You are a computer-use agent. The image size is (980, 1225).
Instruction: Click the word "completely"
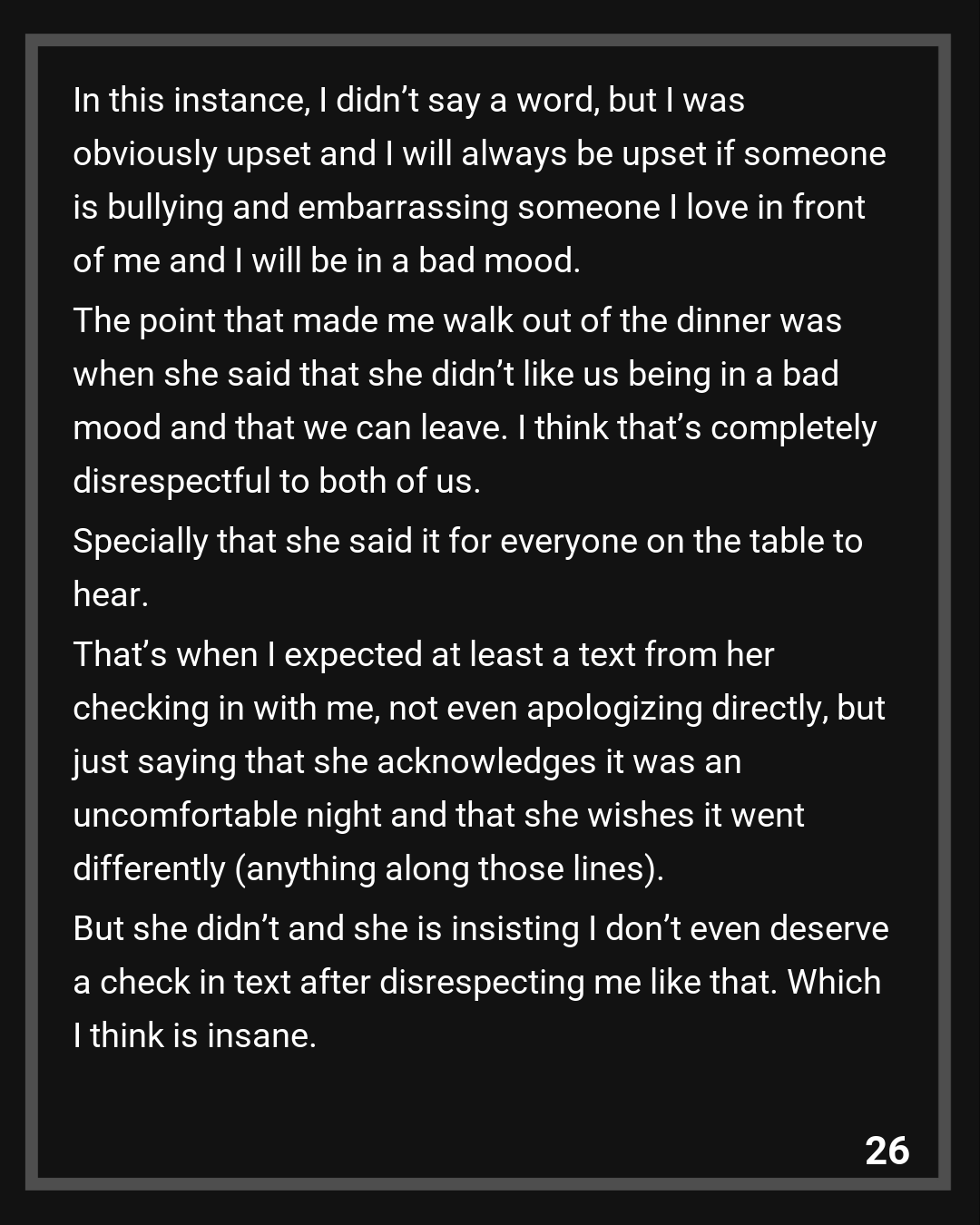793,428
